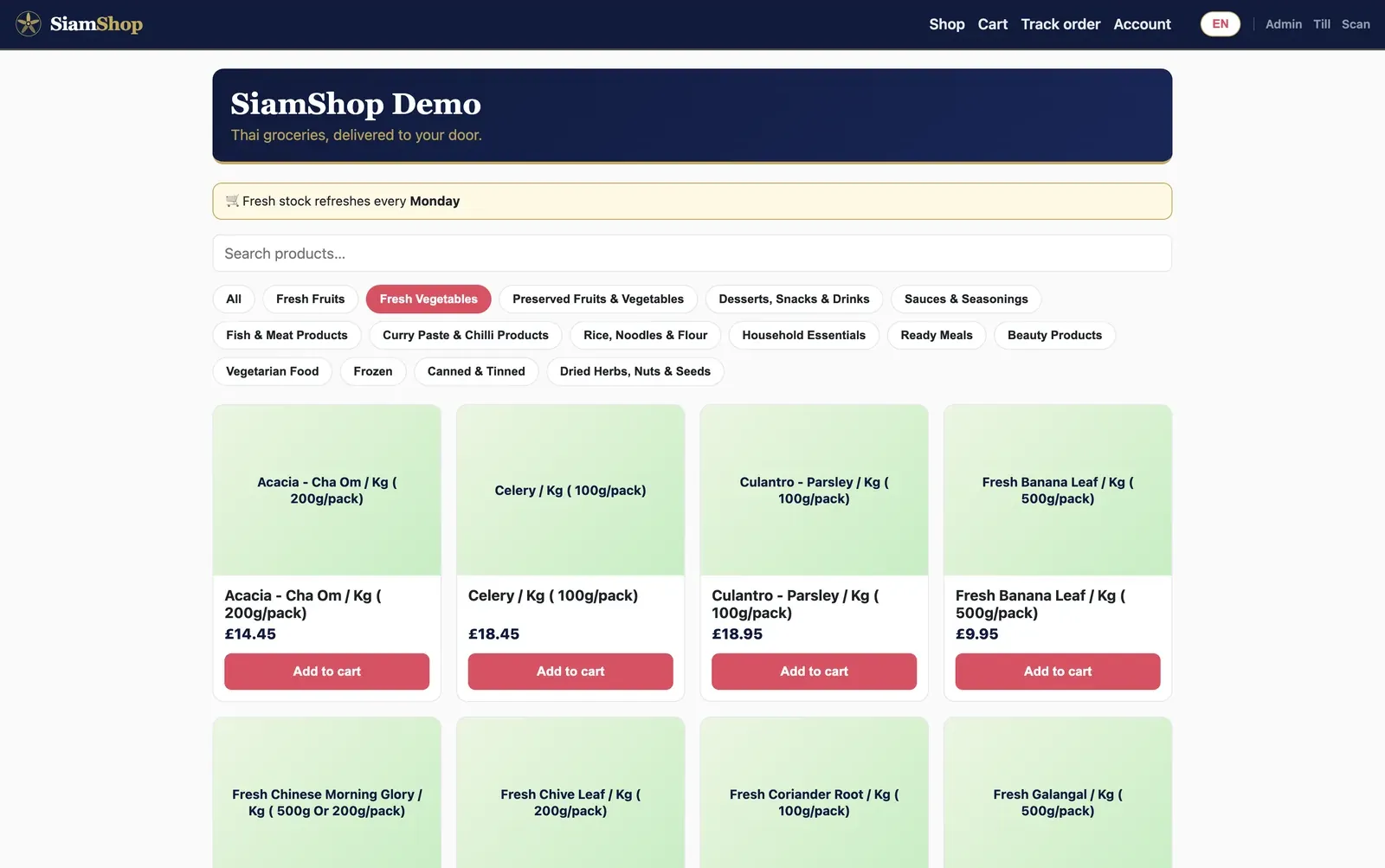Focus the Search products field
1385x868 pixels.
(x=692, y=254)
